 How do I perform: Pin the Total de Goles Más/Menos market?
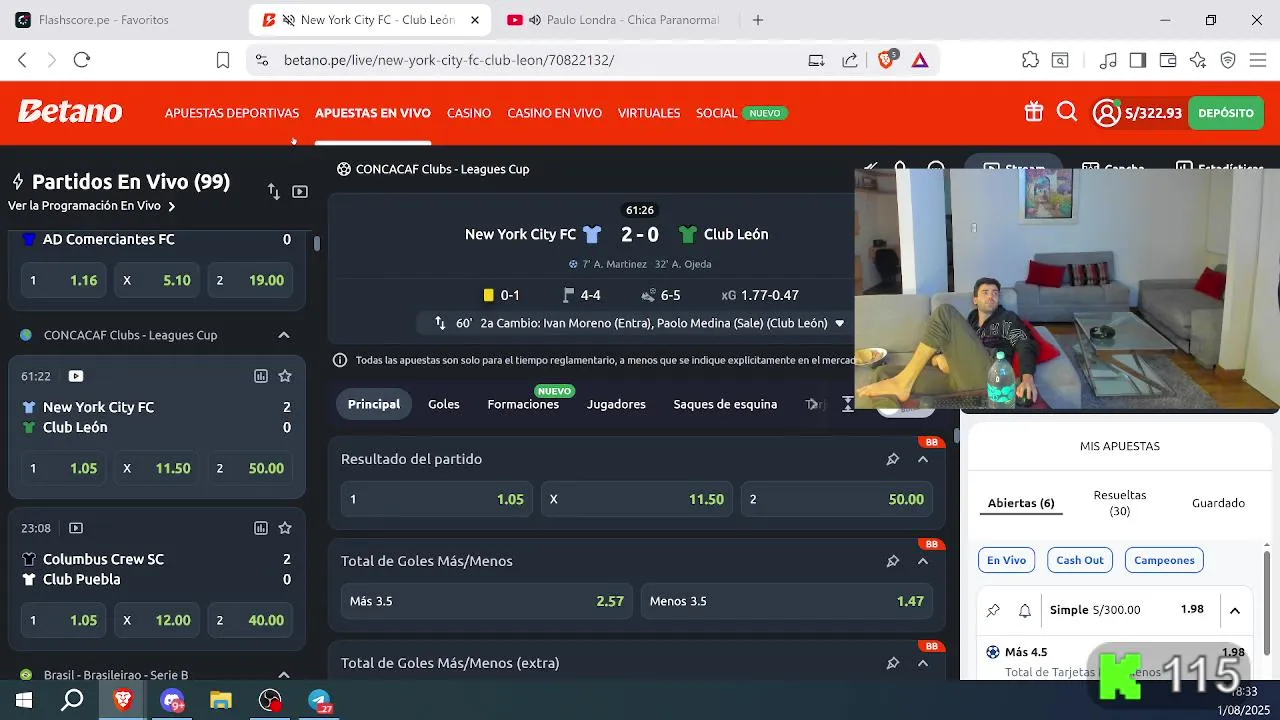pos(892,561)
